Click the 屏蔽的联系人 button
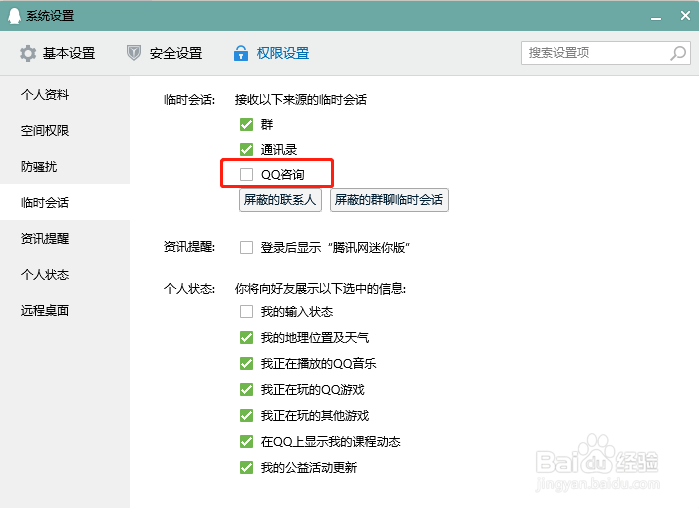Viewport: 699px width, 508px height. tap(280, 200)
